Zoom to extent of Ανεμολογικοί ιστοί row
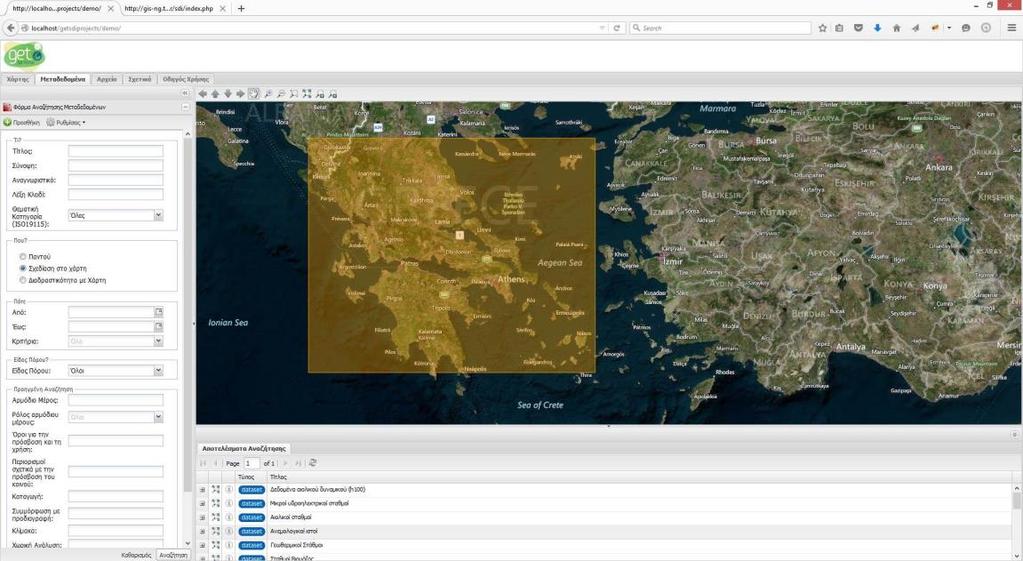This screenshot has height=561, width=1023. coord(216,531)
